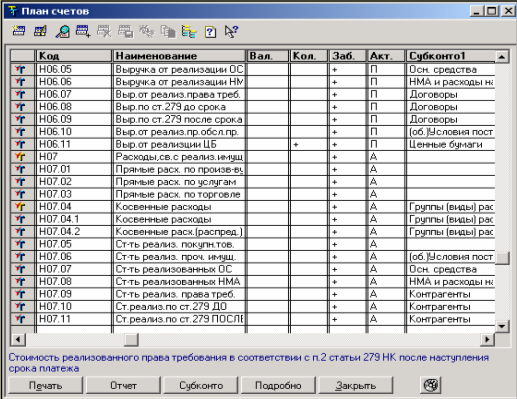
Task: Click the Кол. plus mark in row Н06.11
Action: [296, 145]
